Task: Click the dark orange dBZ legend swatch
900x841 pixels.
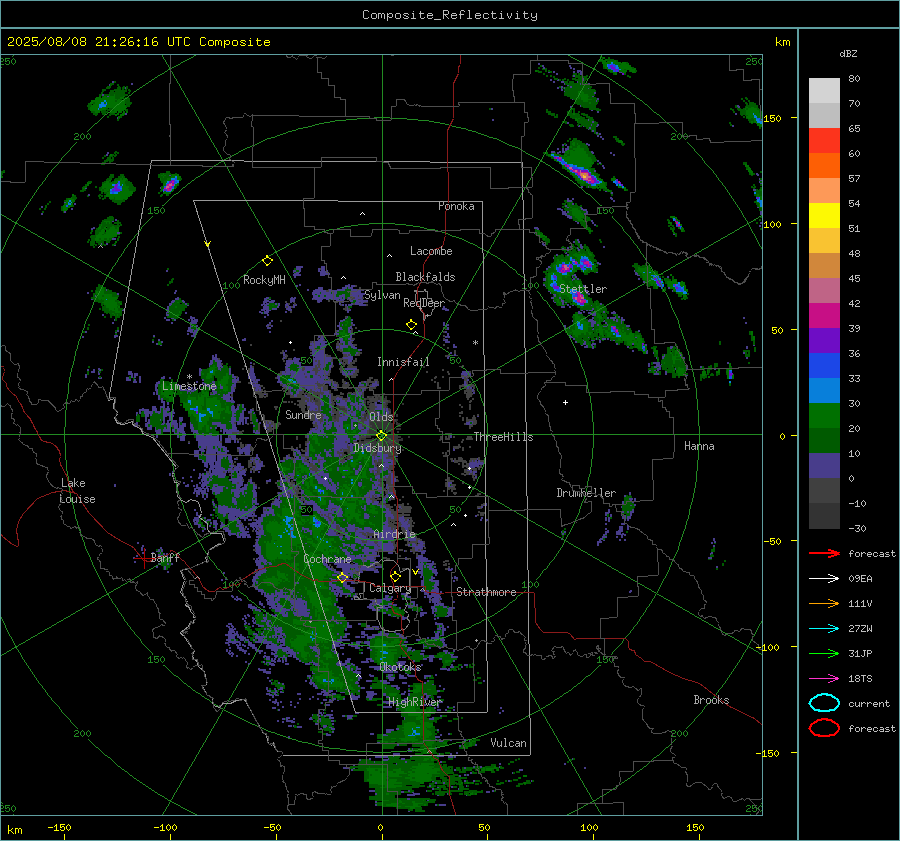Action: coord(824,166)
